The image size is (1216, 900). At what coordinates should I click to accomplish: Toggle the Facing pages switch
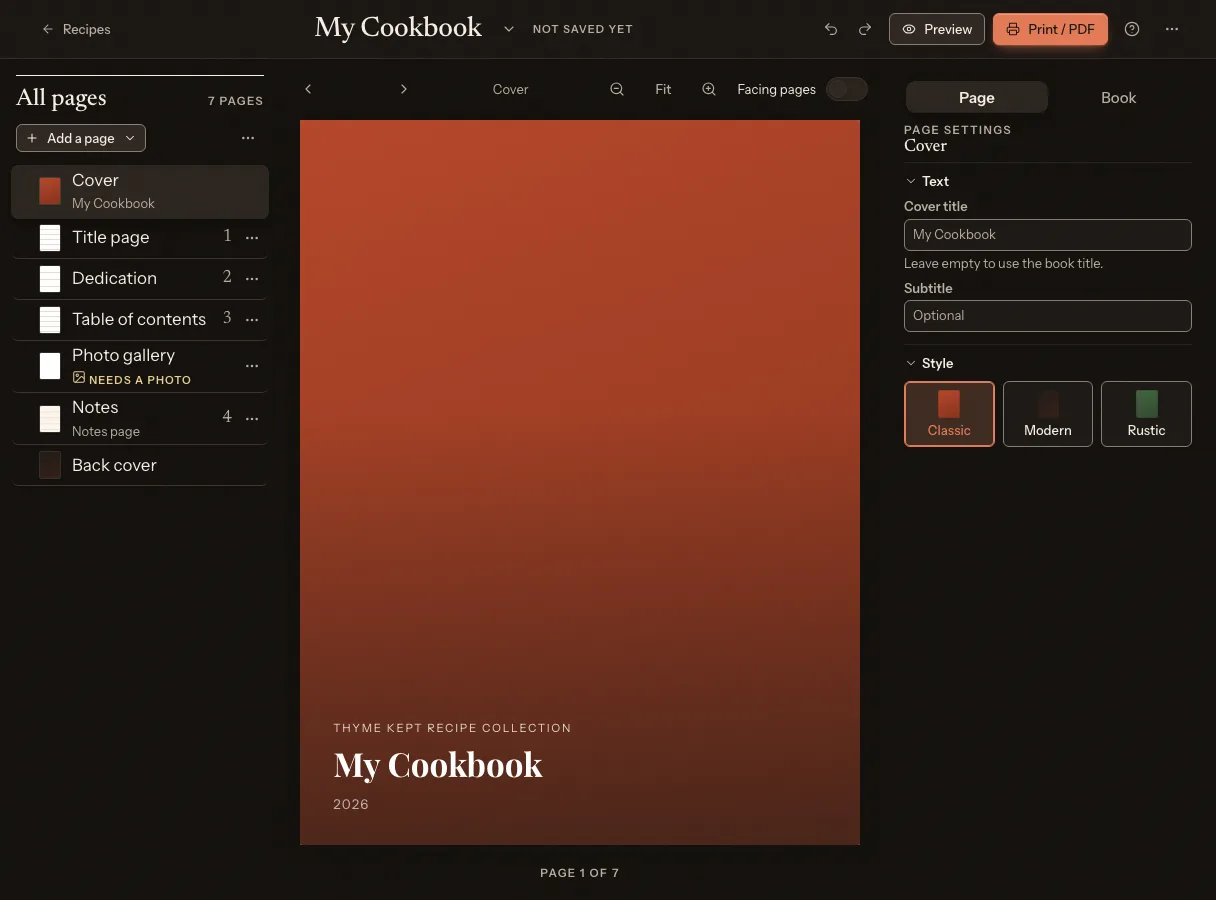(x=846, y=89)
